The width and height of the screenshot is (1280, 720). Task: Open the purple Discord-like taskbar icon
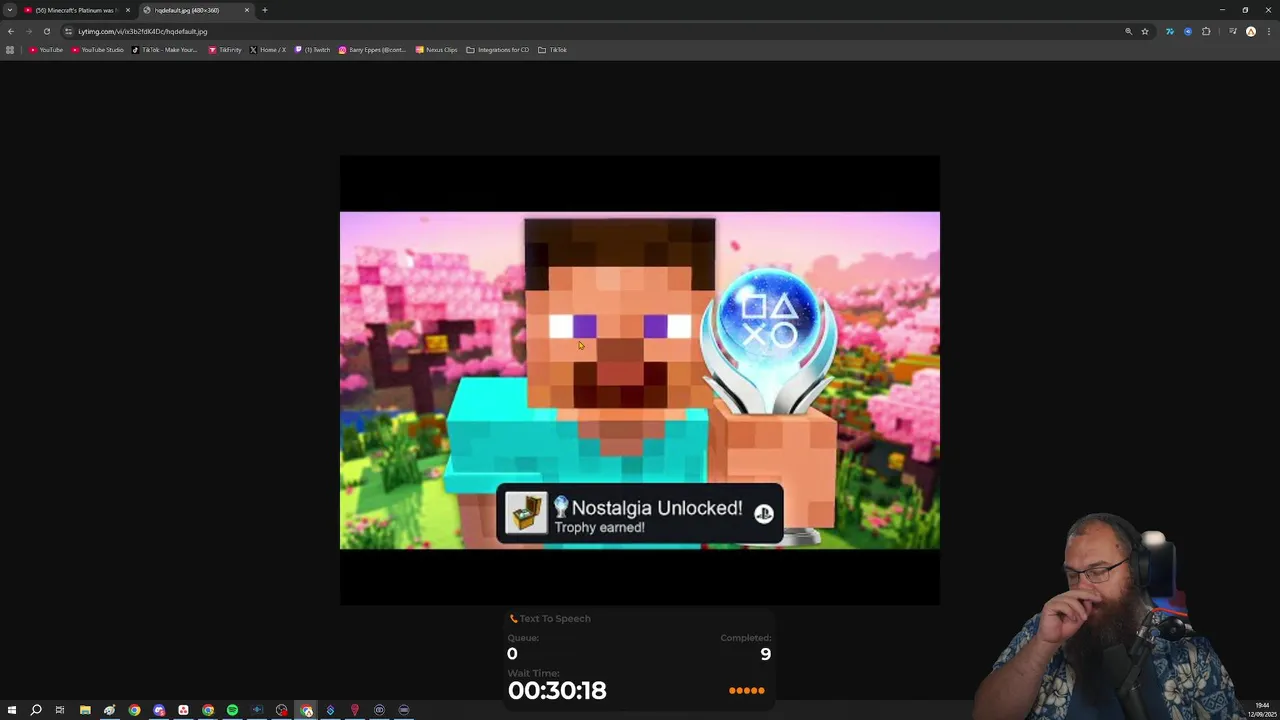(159, 710)
